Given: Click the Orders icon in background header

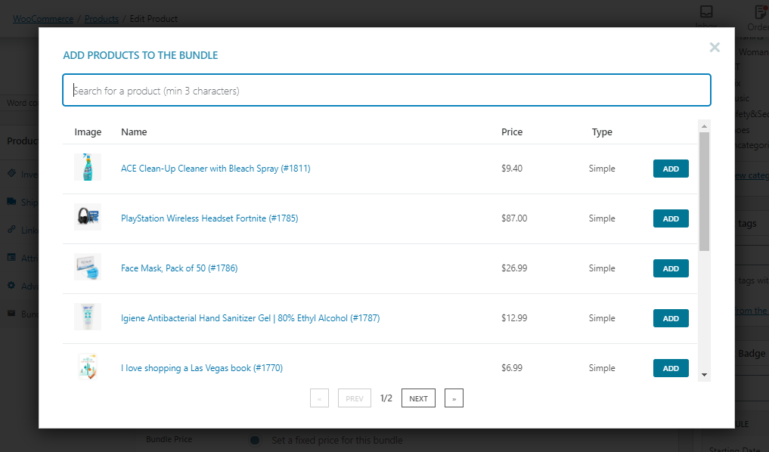Looking at the screenshot, I should click(x=761, y=12).
